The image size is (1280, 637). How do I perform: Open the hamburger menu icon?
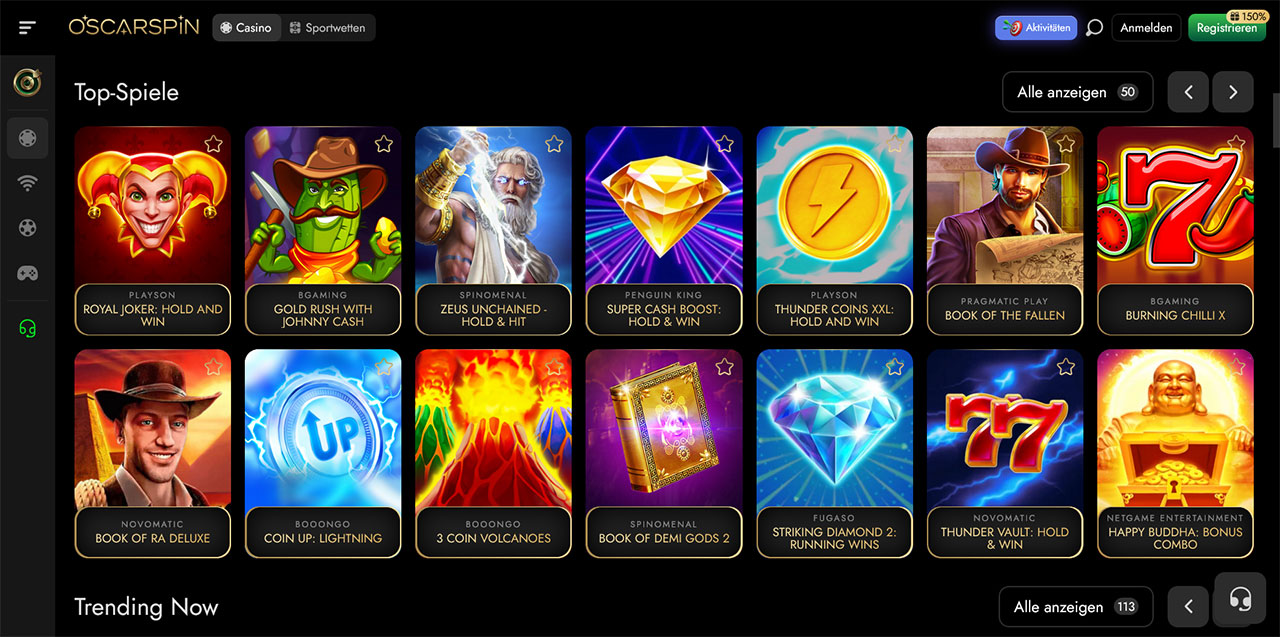(27, 27)
